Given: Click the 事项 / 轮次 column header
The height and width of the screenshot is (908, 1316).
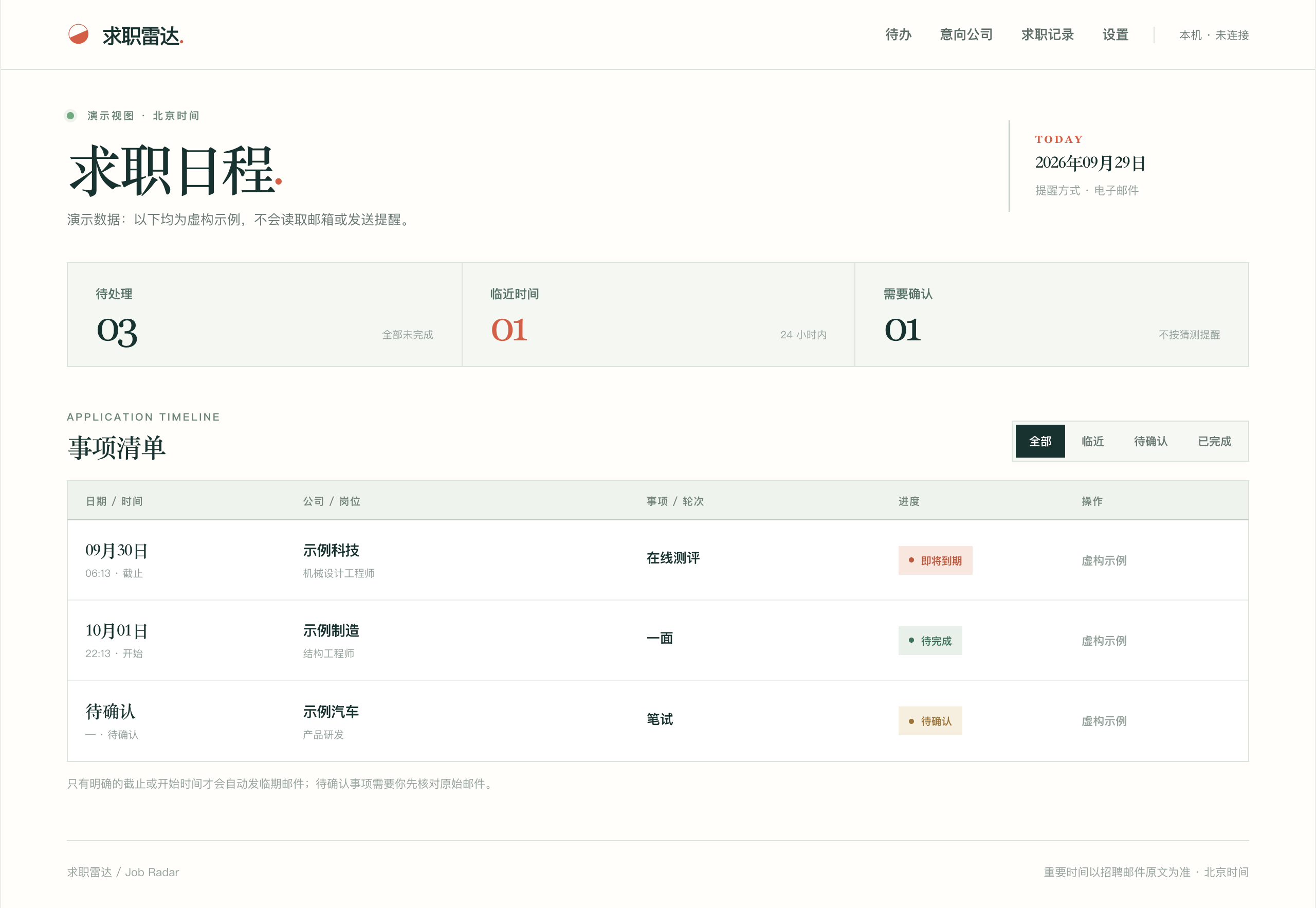Looking at the screenshot, I should (675, 501).
